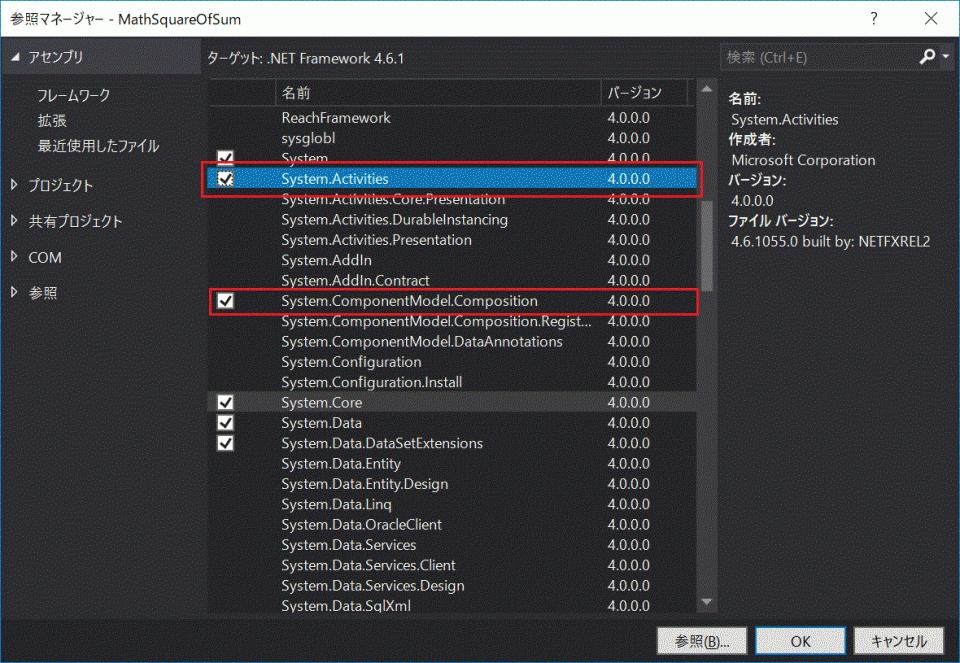Select System.Activities.DurableInstancing row
Screen dimensions: 960x663
(x=452, y=219)
